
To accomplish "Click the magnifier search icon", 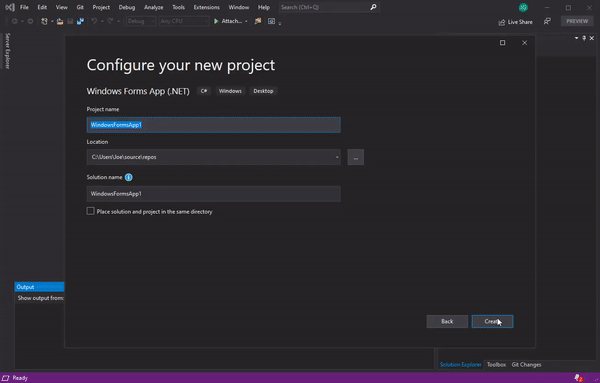I will tap(373, 7).
